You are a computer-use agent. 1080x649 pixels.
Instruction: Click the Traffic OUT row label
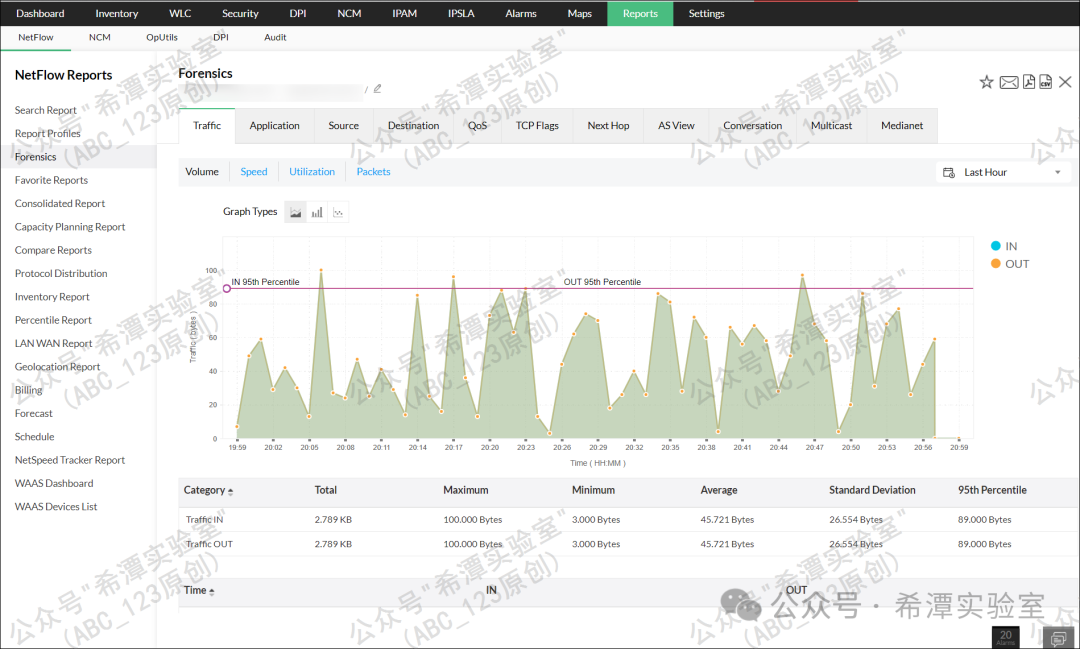coord(209,544)
